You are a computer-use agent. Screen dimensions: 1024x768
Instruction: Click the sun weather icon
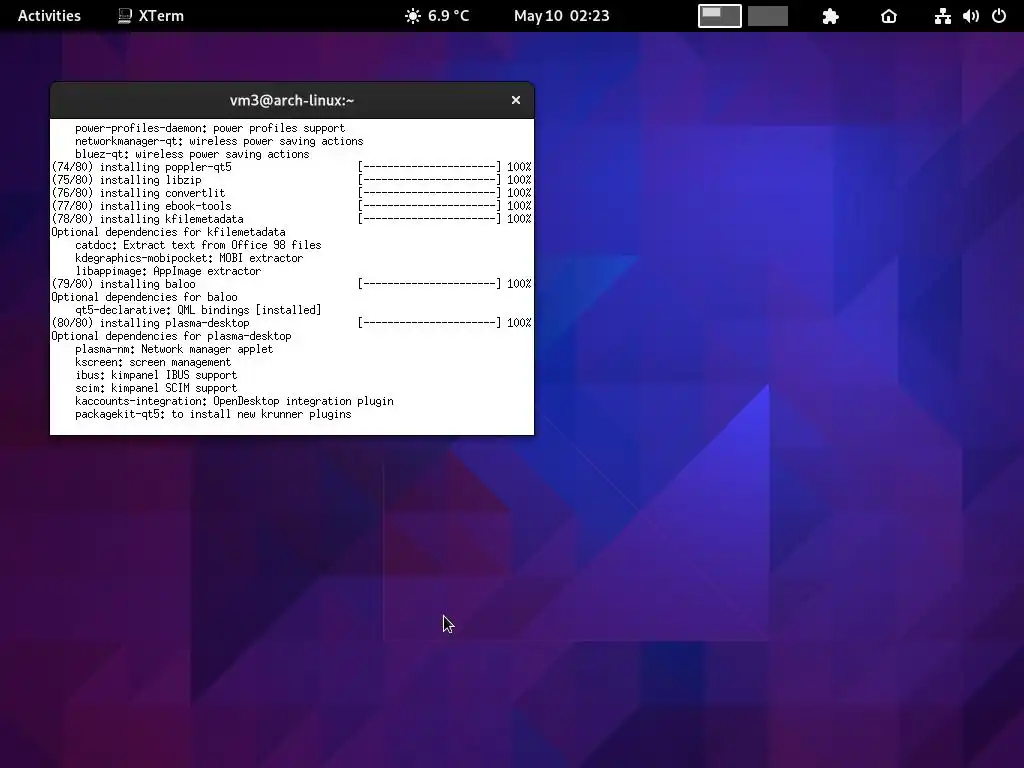click(413, 16)
